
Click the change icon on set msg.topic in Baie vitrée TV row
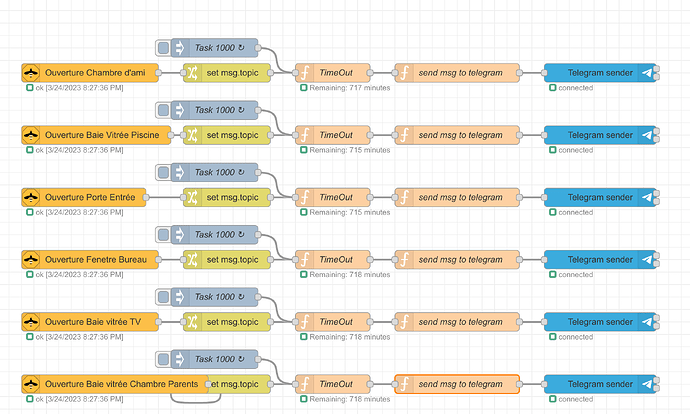pyautogui.click(x=191, y=322)
